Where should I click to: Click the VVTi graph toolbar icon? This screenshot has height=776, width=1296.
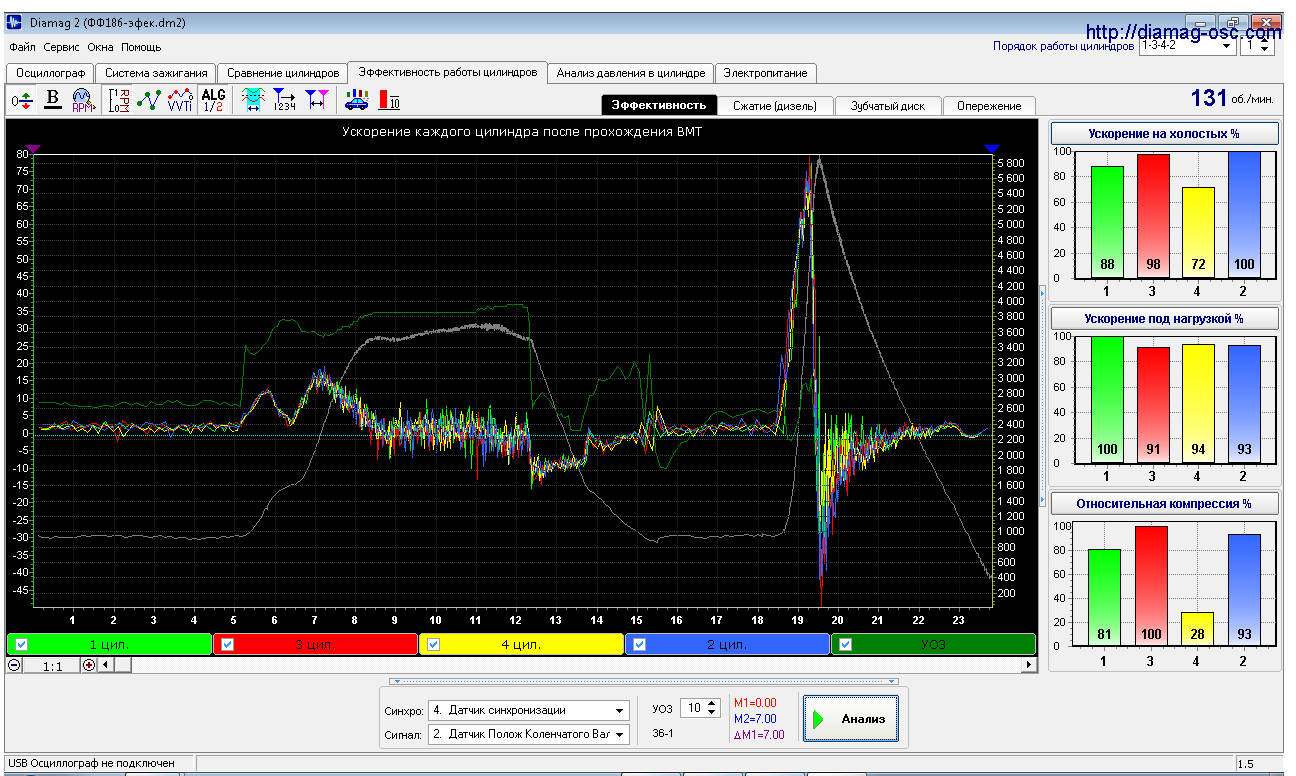click(x=180, y=100)
